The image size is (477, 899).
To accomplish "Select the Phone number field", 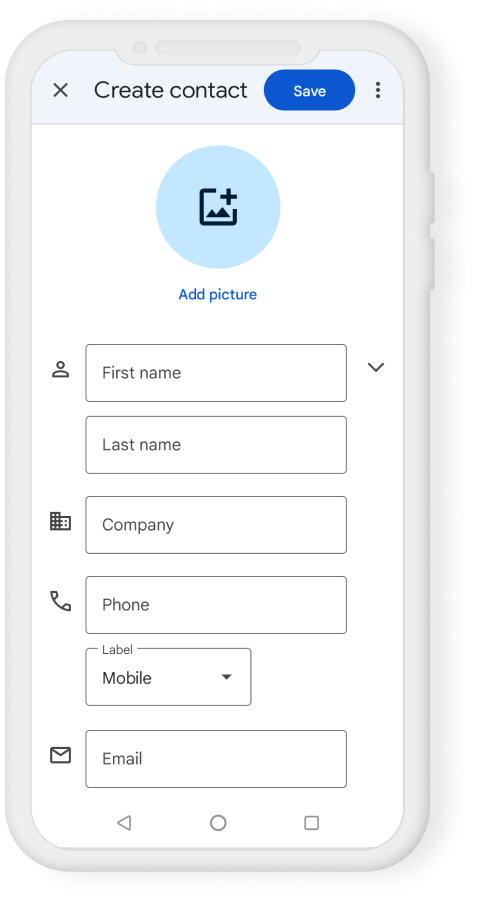I will click(216, 605).
